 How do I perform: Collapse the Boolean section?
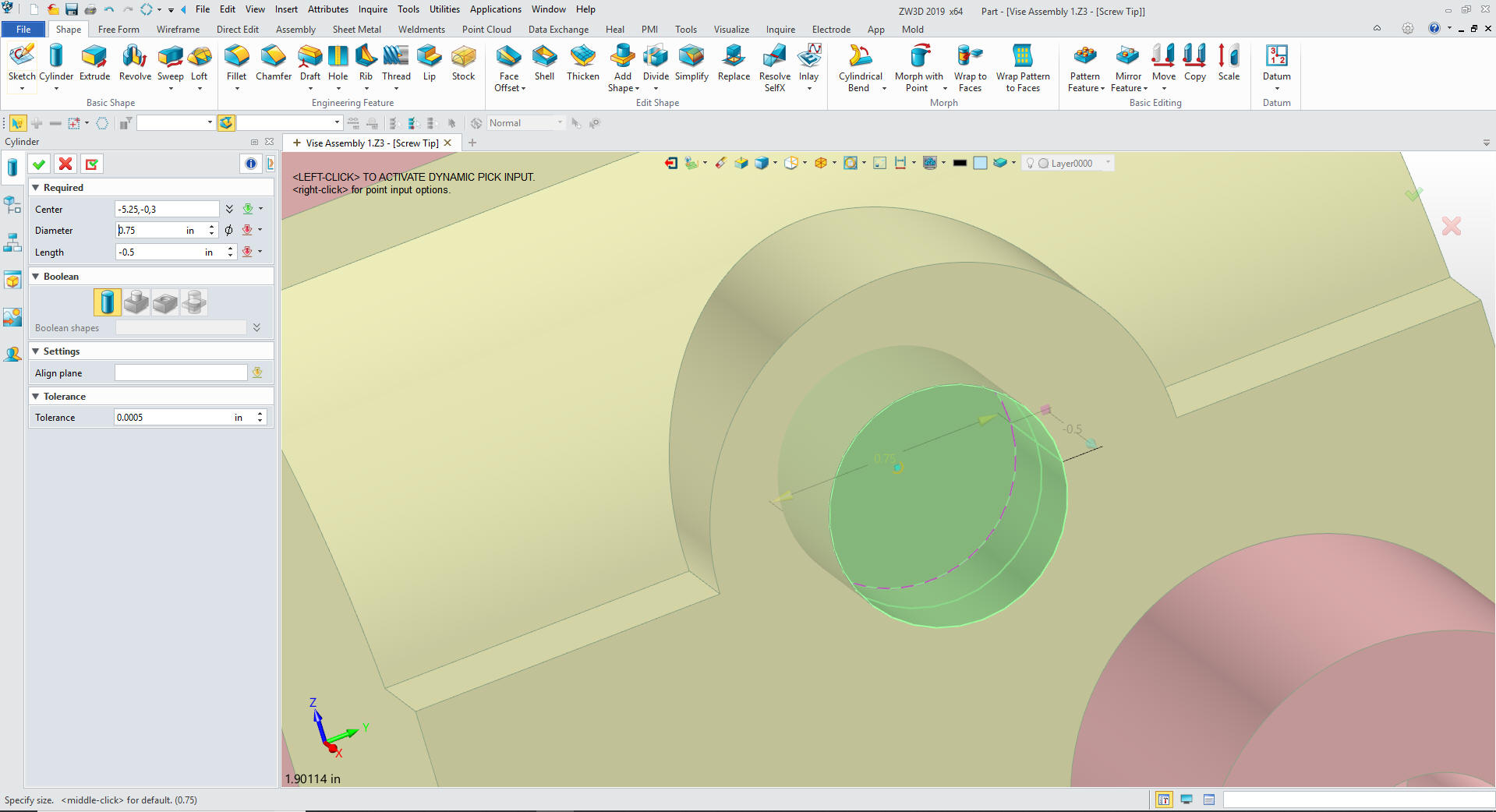point(35,277)
